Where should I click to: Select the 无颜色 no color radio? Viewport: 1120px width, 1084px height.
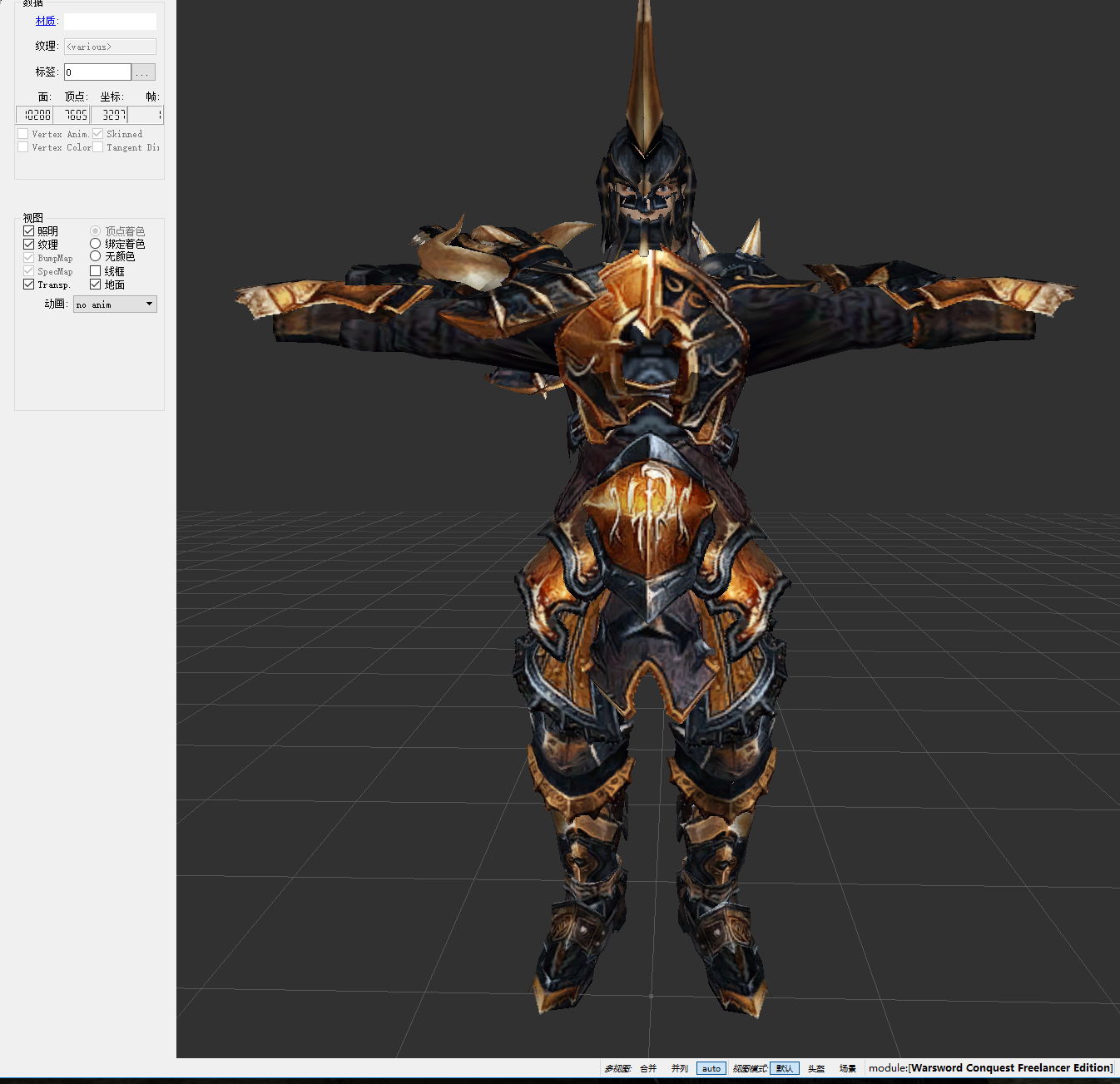pos(96,256)
